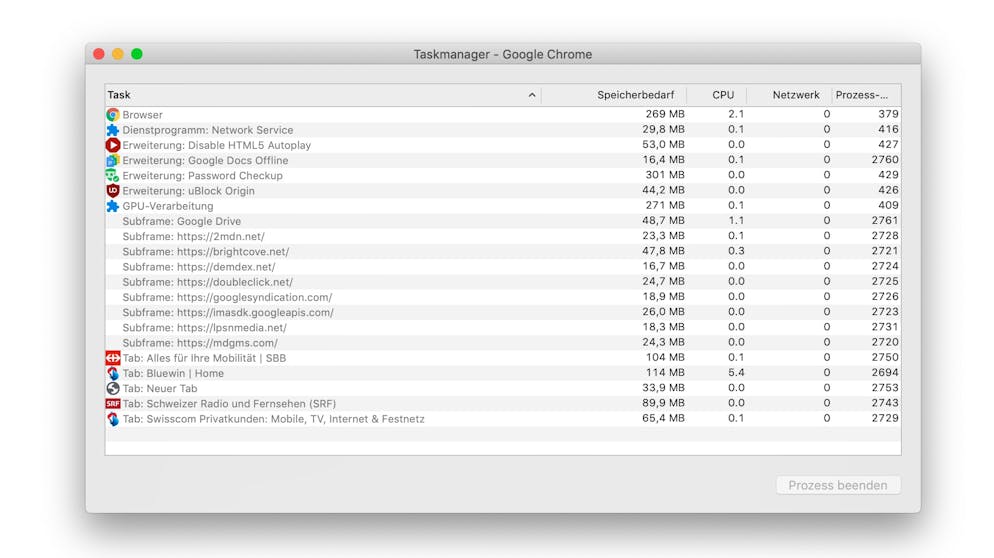Select Tab: Neuer Tab row
Viewport: 994px width, 558px height.
click(x=503, y=389)
